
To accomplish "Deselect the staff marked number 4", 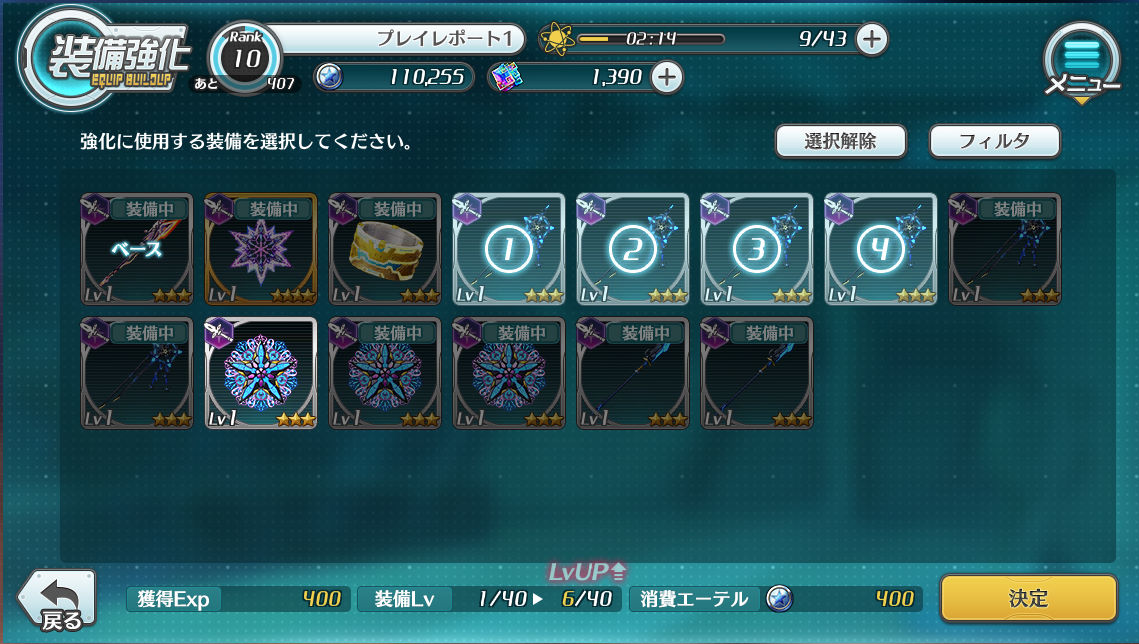I will click(881, 249).
